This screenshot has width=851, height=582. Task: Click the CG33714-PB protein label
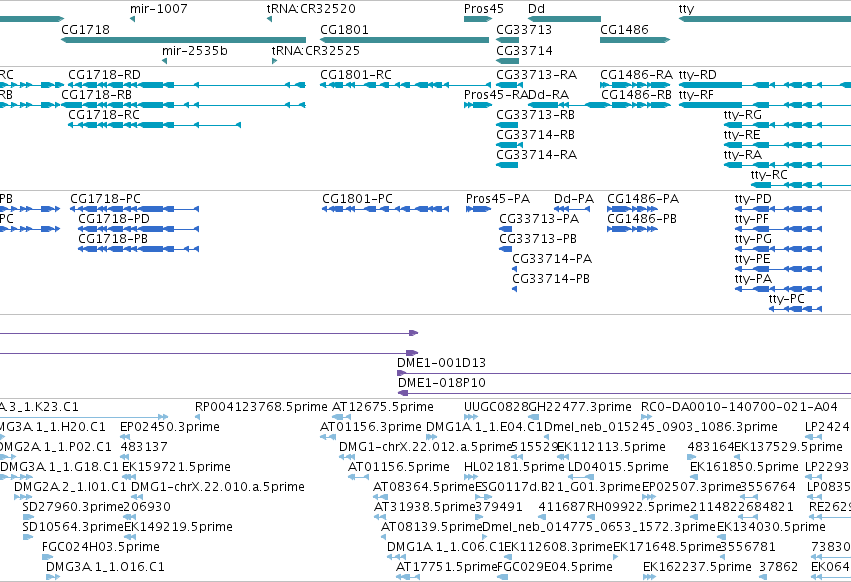click(551, 279)
